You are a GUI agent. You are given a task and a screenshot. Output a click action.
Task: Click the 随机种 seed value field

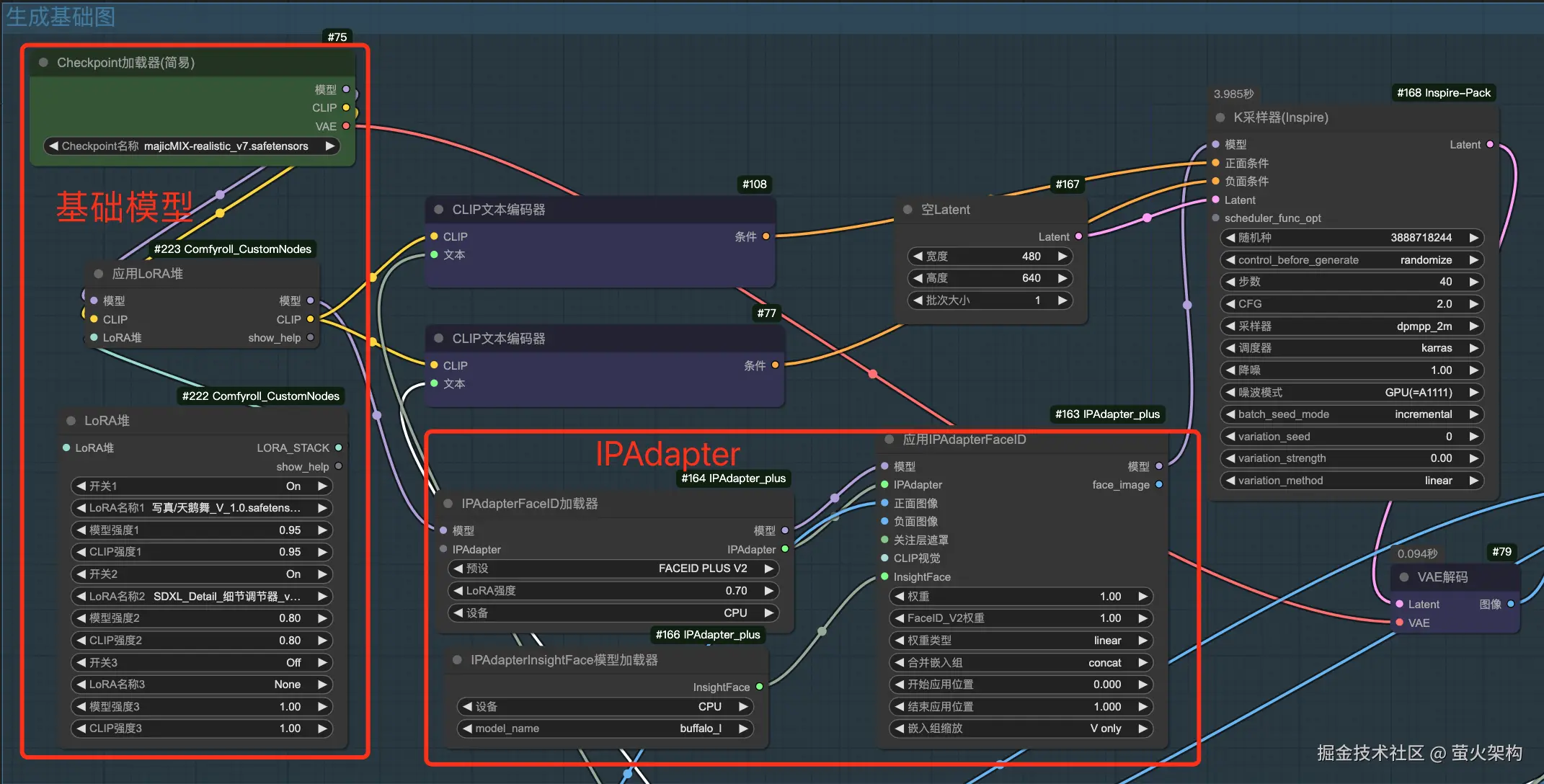point(1351,238)
